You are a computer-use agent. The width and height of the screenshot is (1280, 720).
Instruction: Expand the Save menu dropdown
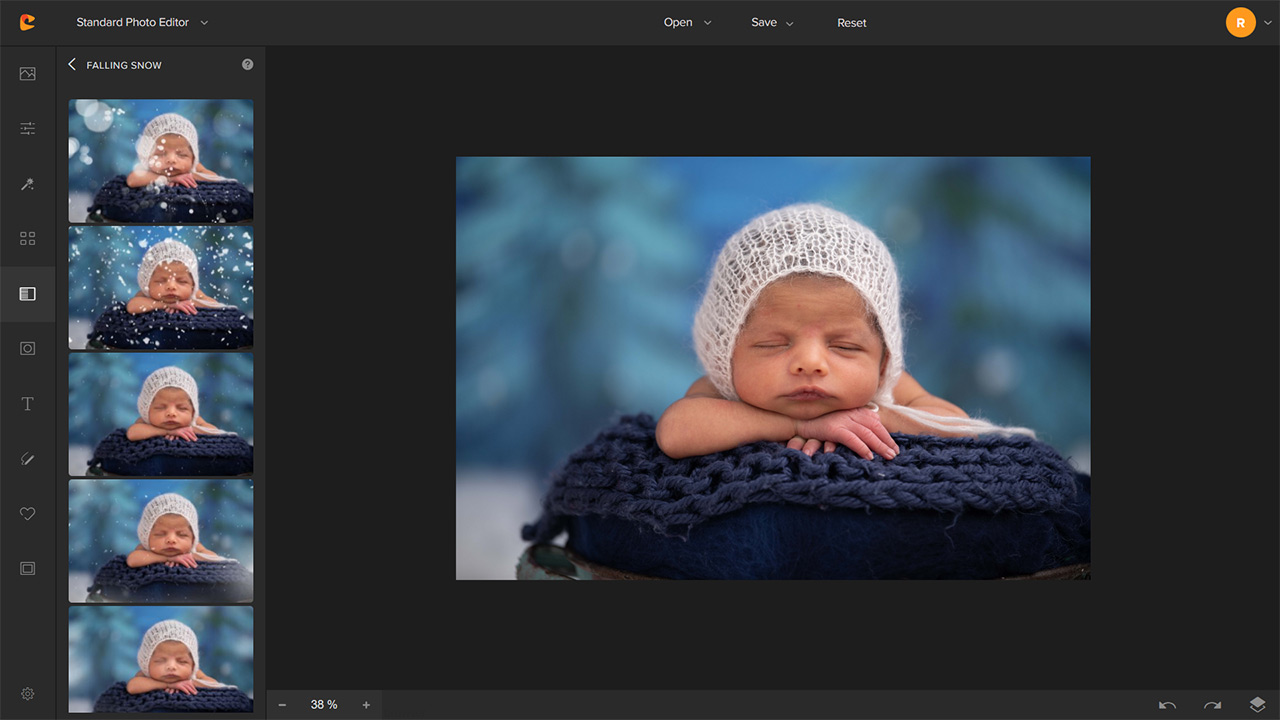point(772,22)
